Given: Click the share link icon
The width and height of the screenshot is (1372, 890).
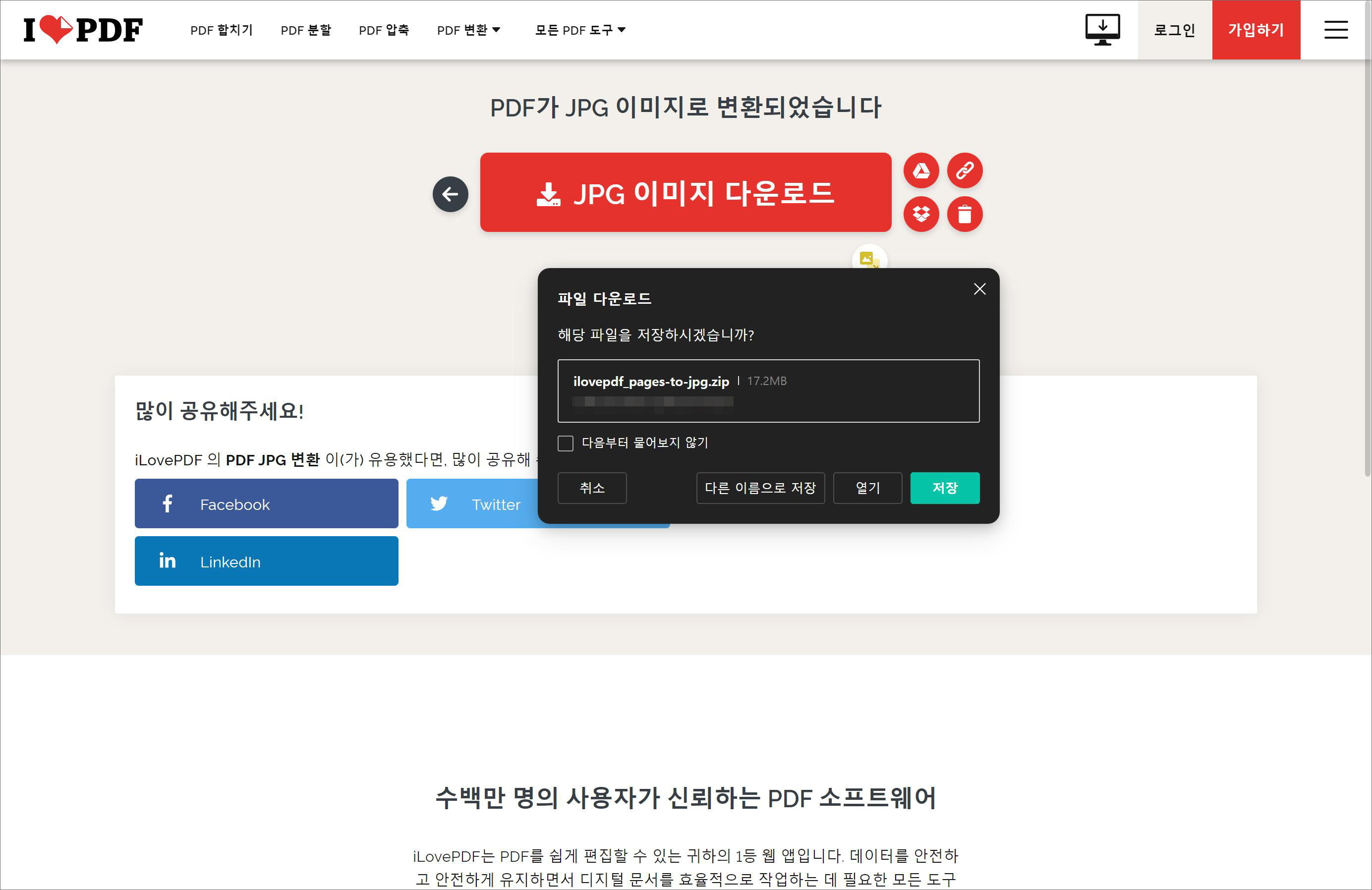Looking at the screenshot, I should (965, 170).
